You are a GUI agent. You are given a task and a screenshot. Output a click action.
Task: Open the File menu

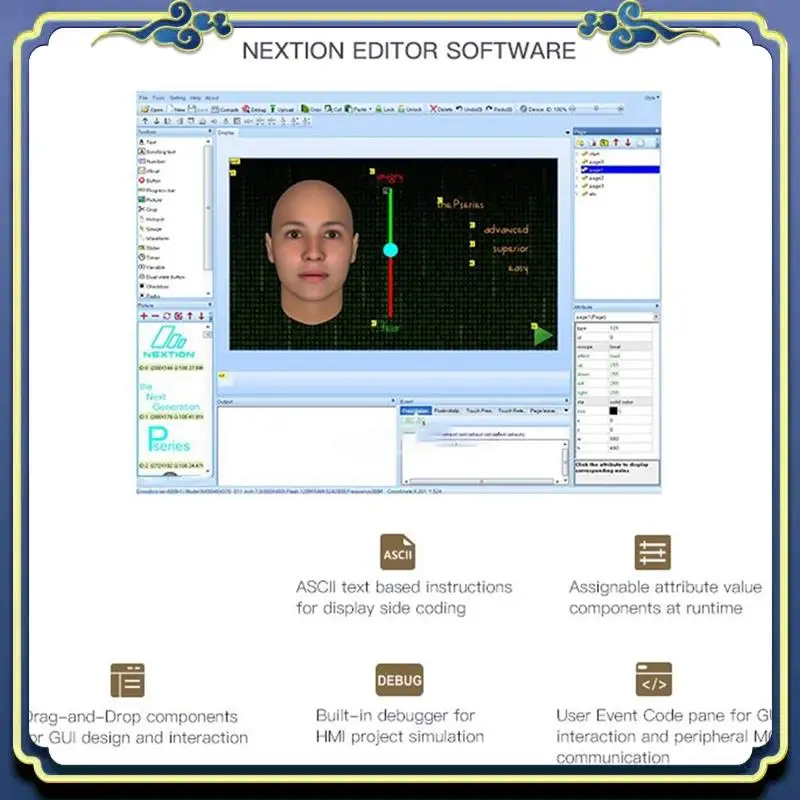143,97
